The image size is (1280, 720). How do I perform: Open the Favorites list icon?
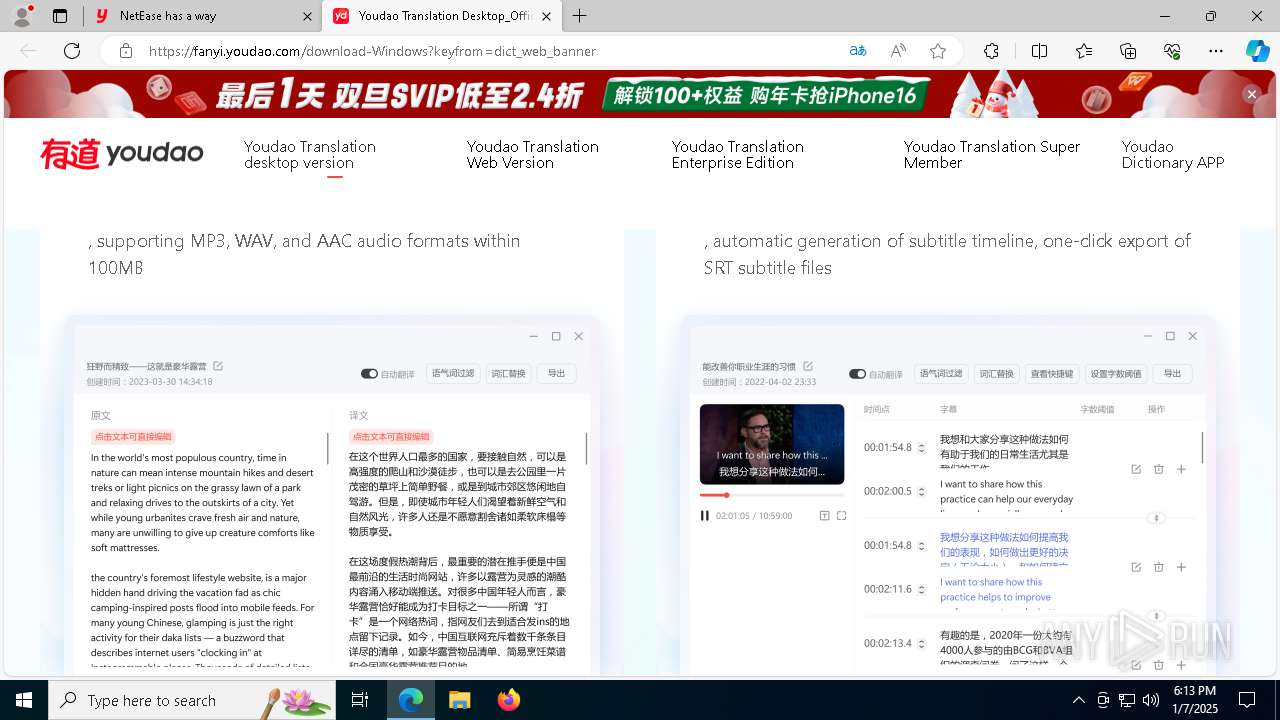point(1084,51)
